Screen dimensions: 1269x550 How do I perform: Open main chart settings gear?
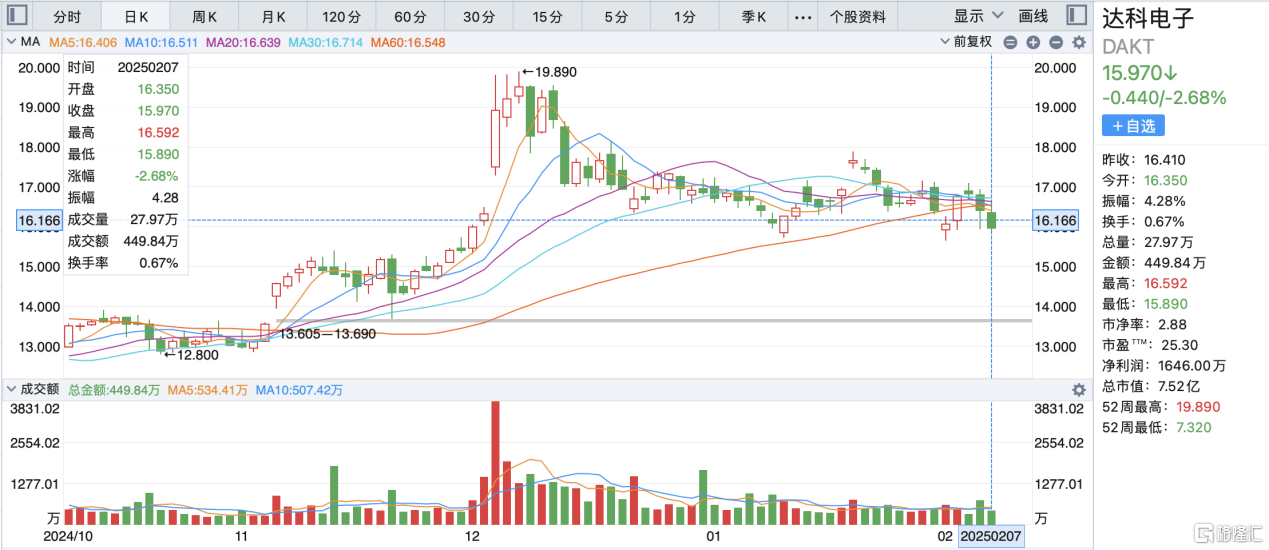point(1078,42)
